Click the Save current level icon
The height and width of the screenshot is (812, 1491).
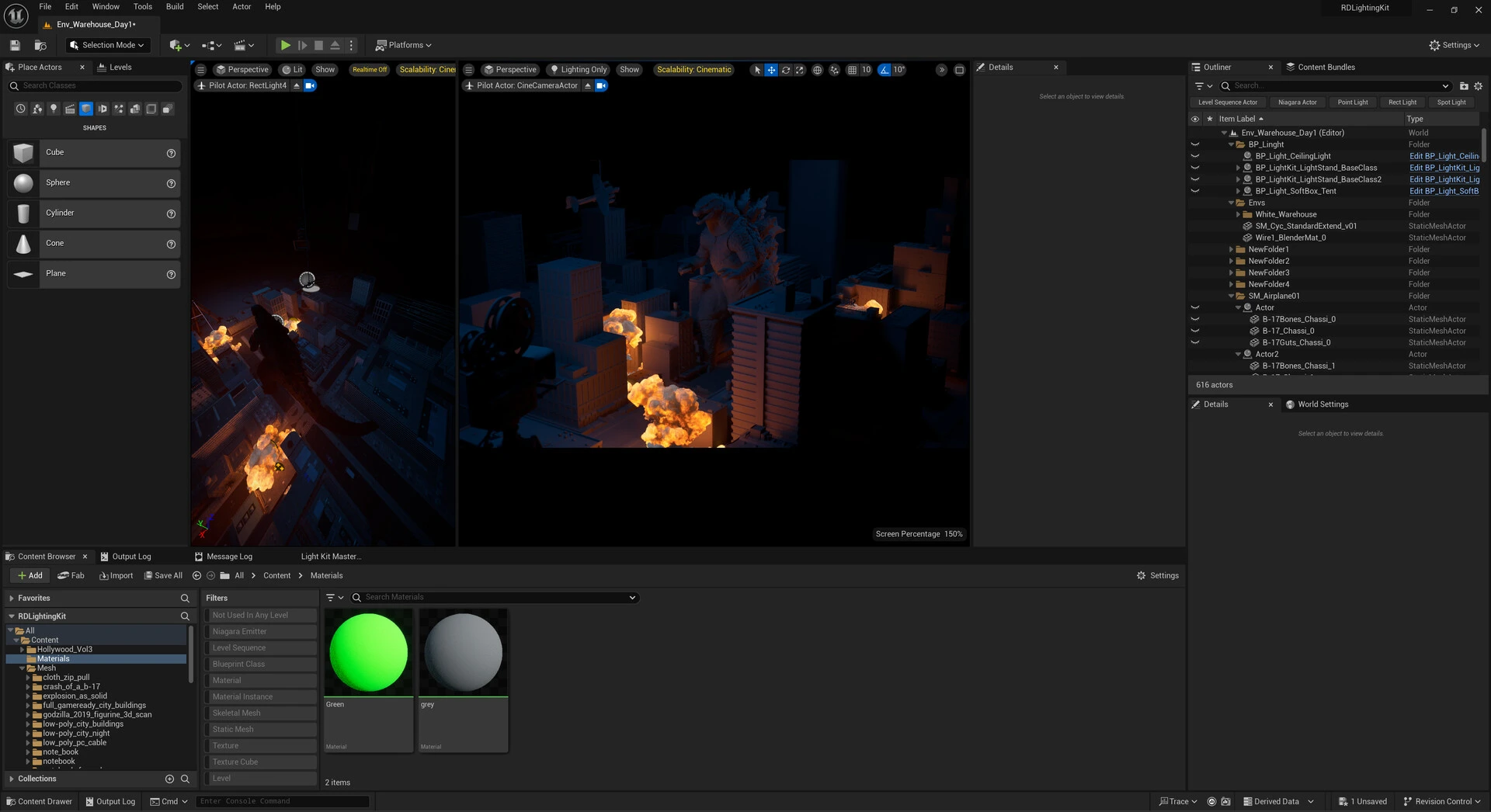pyautogui.click(x=15, y=45)
